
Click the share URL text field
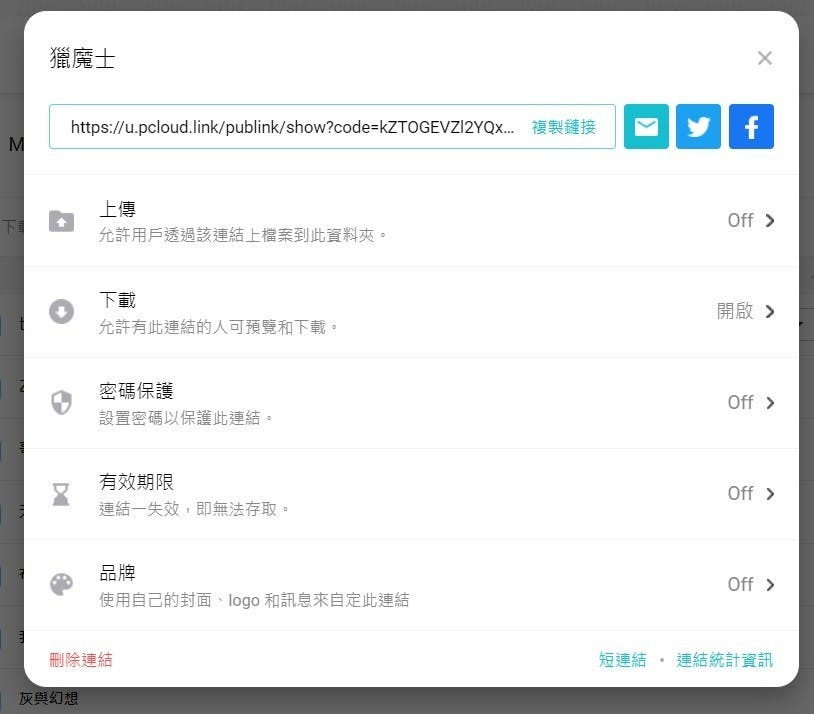[x=292, y=127]
